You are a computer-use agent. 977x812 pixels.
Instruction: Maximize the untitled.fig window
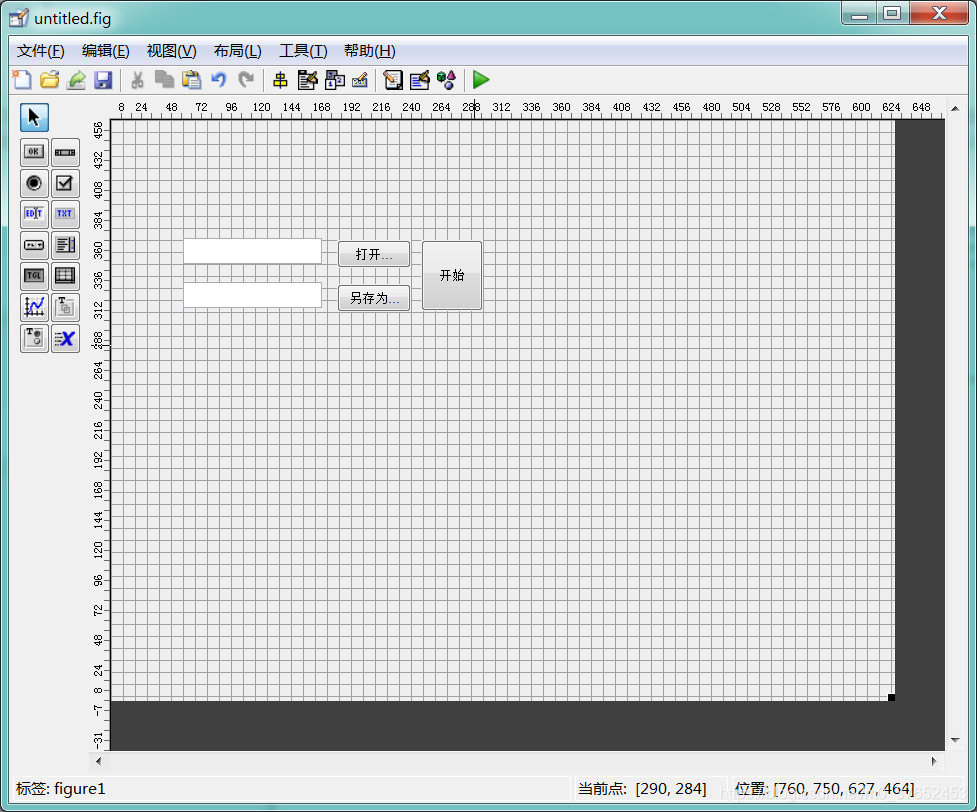[893, 13]
